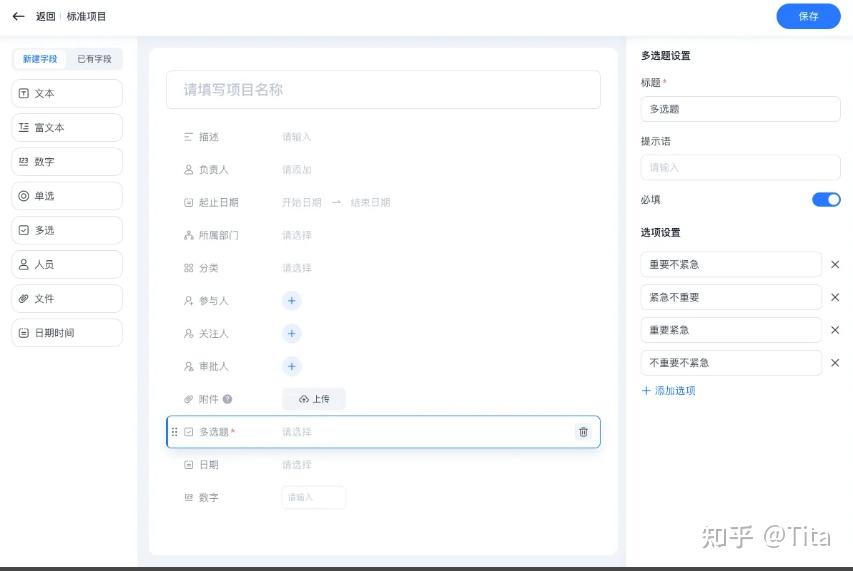Click the 保存 save button

808,16
